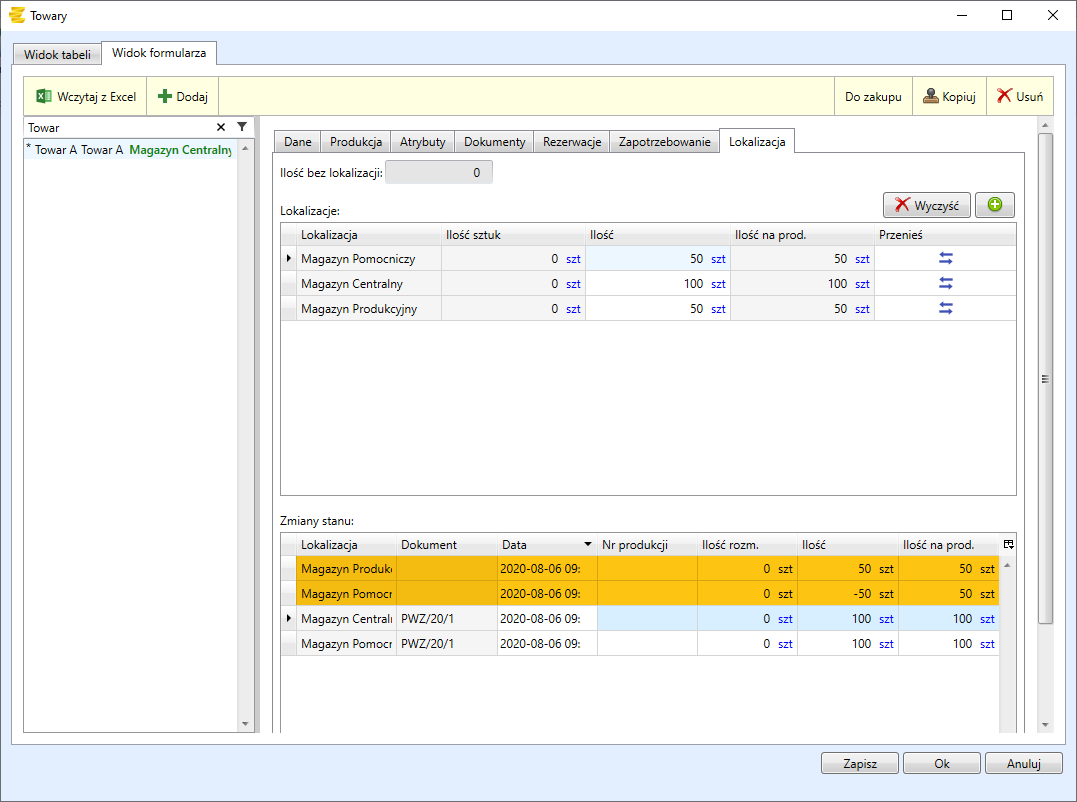Screen dimensions: 1077x802
Task: Click the green plus add location icon
Action: (x=994, y=205)
